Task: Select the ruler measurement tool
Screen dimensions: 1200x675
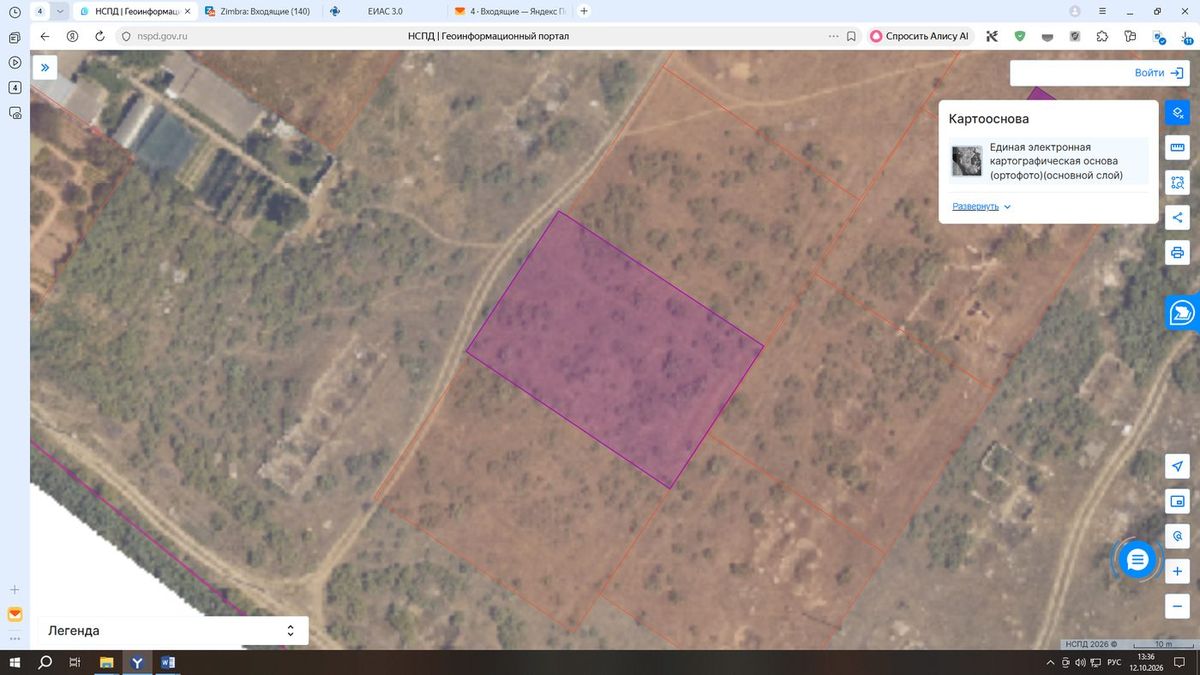Action: click(1178, 148)
